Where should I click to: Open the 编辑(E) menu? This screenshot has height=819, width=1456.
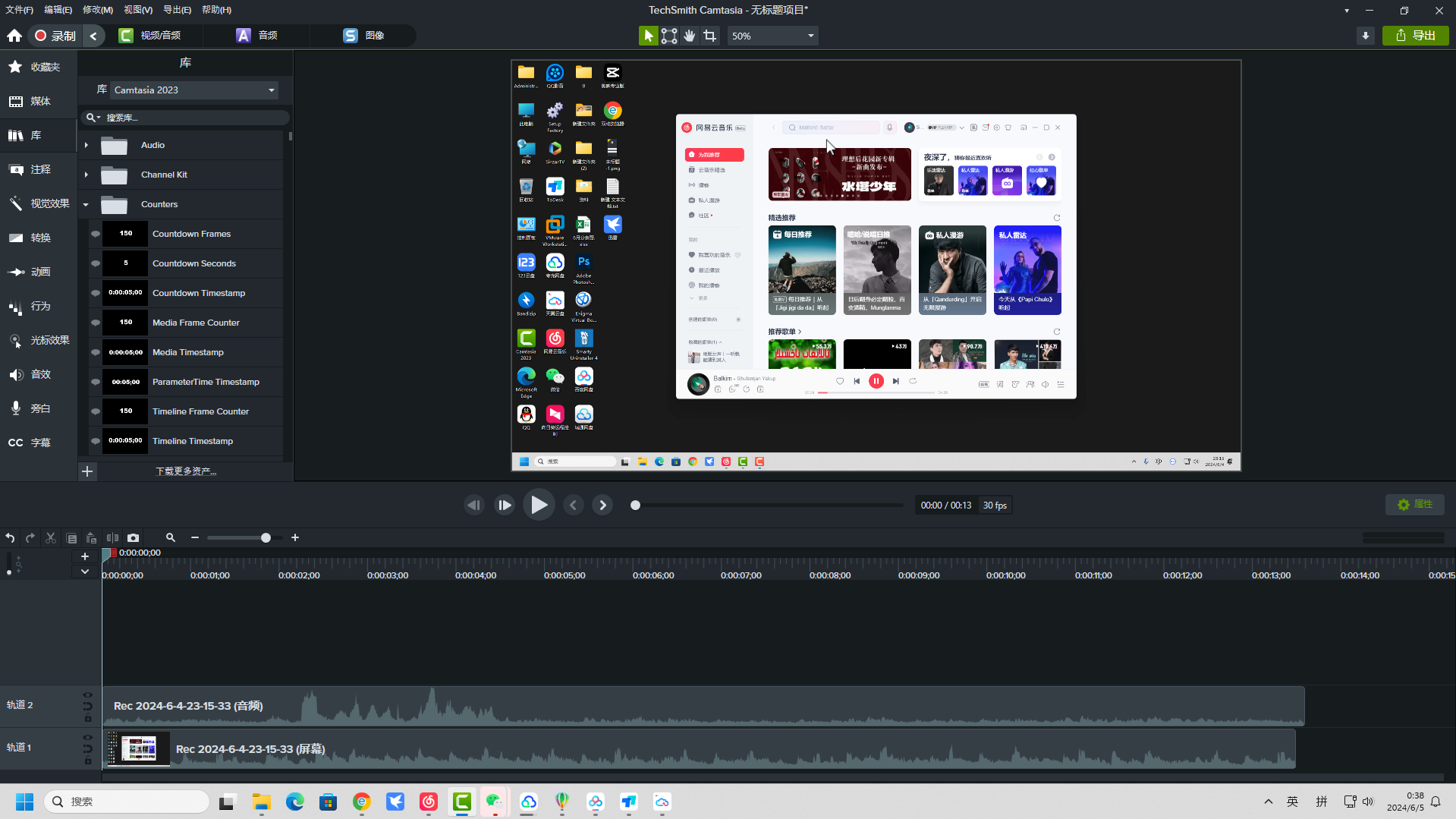click(58, 10)
